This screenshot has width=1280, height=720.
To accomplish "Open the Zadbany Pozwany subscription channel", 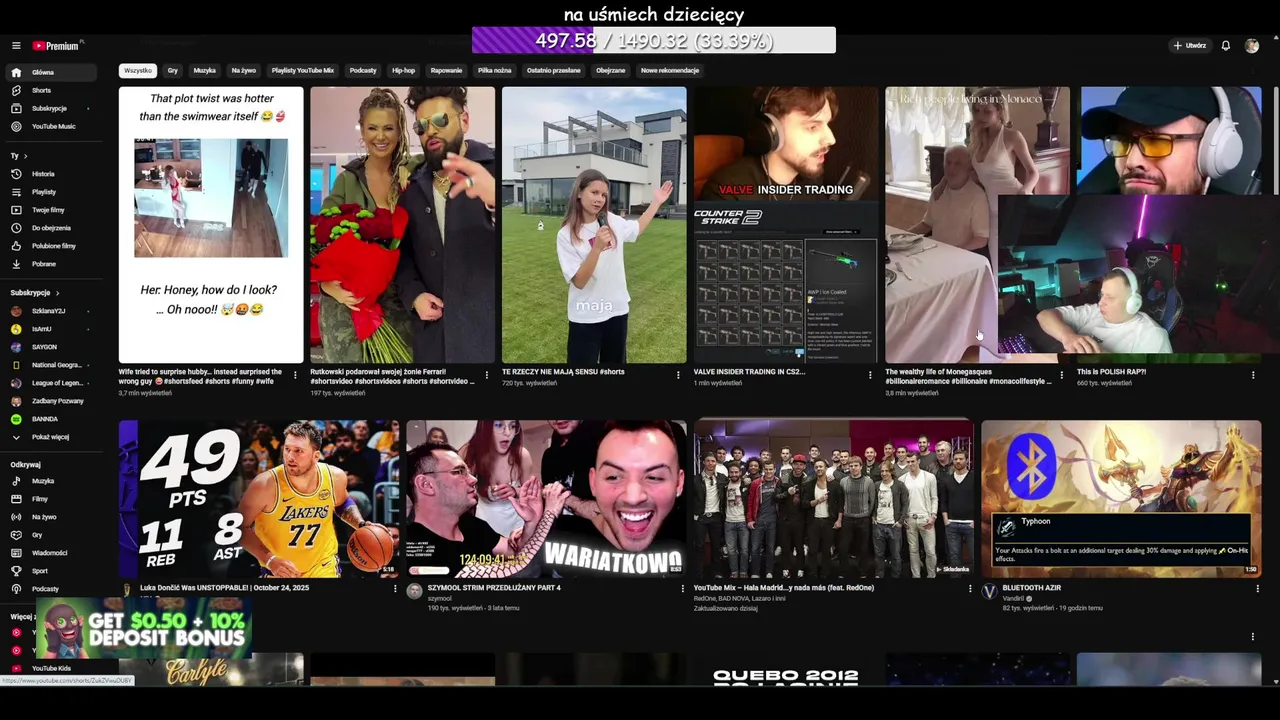I will click(49, 401).
